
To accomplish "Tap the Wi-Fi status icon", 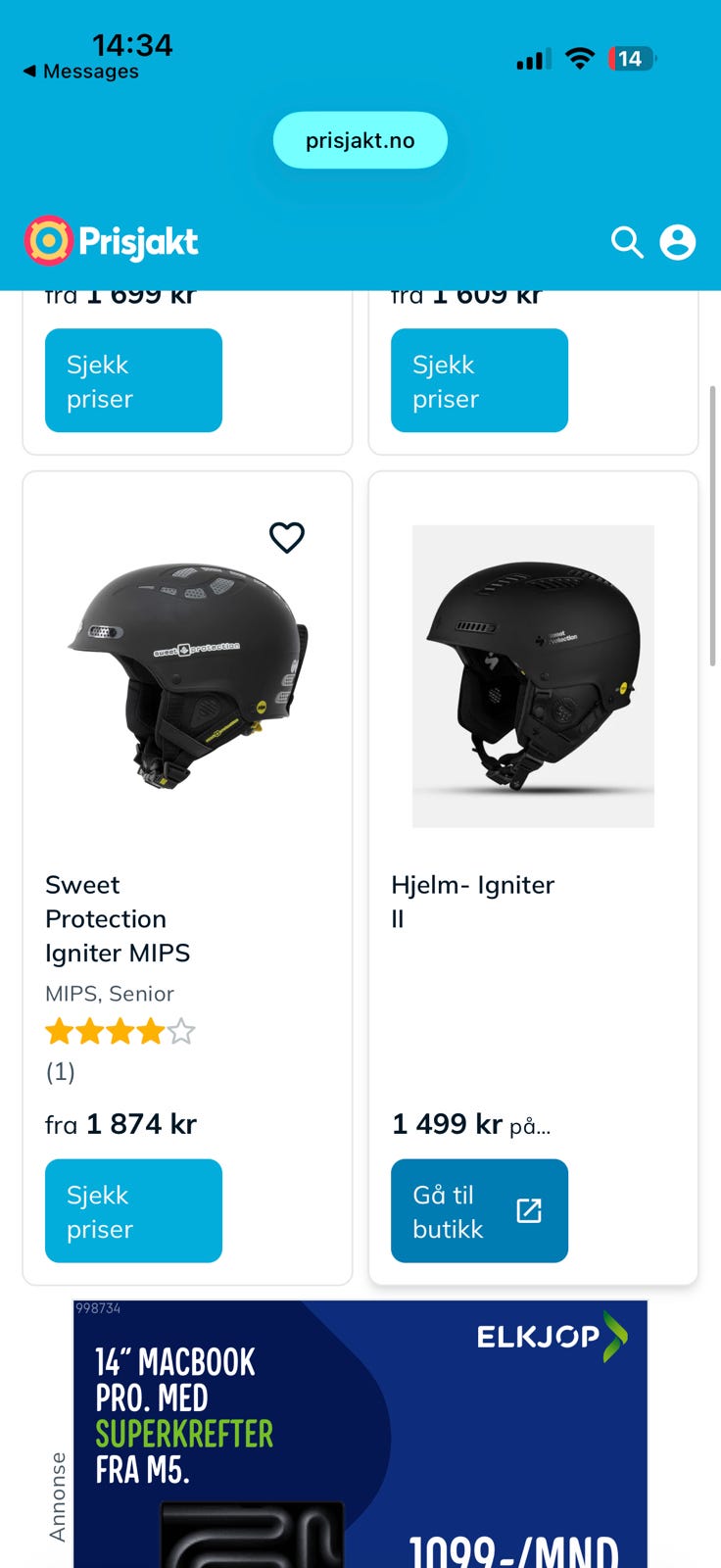I will click(x=580, y=60).
